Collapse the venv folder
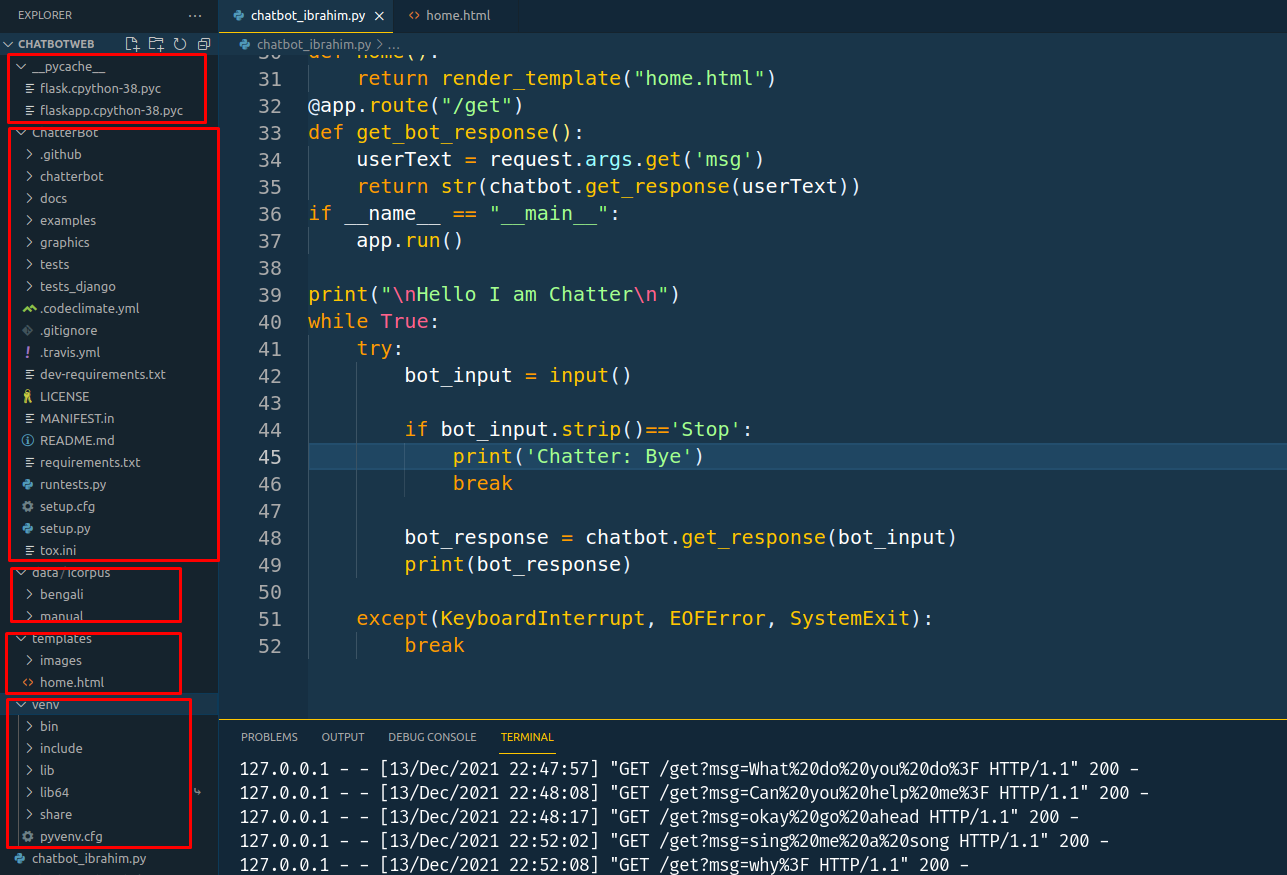 (x=20, y=704)
